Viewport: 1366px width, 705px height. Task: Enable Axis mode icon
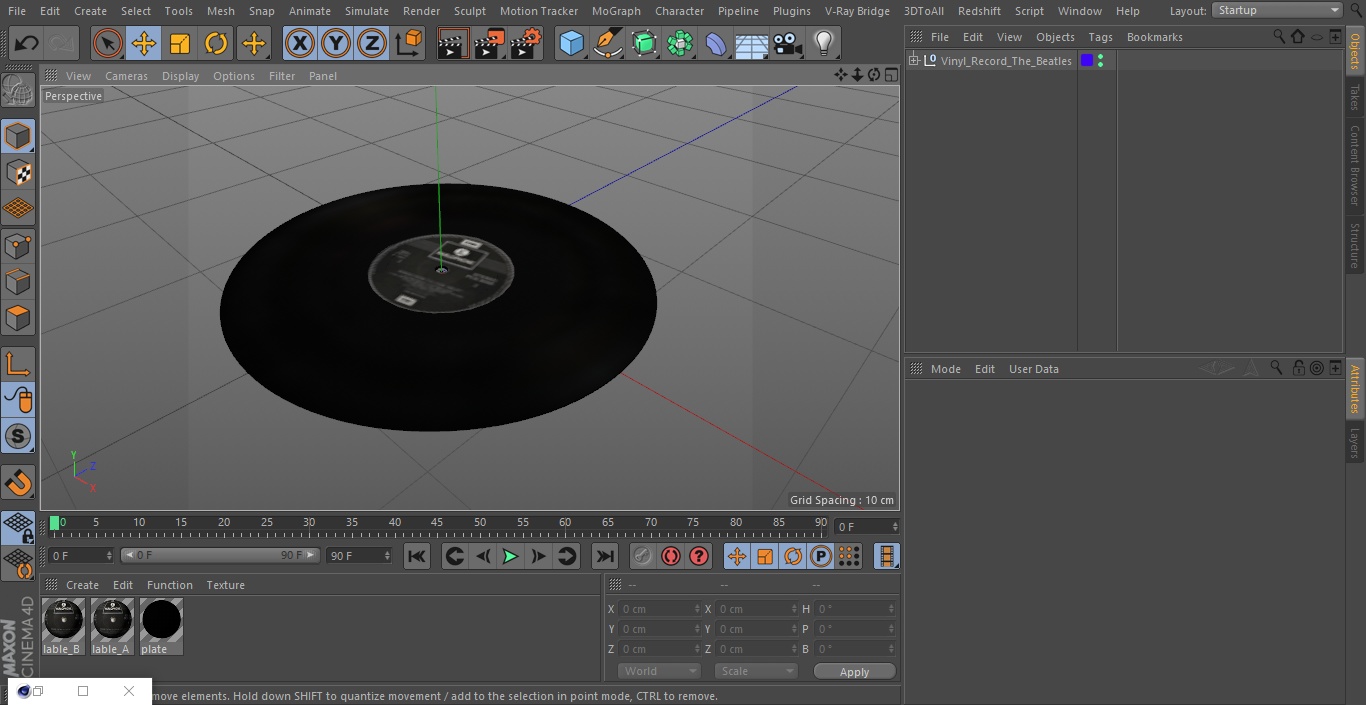tap(18, 364)
